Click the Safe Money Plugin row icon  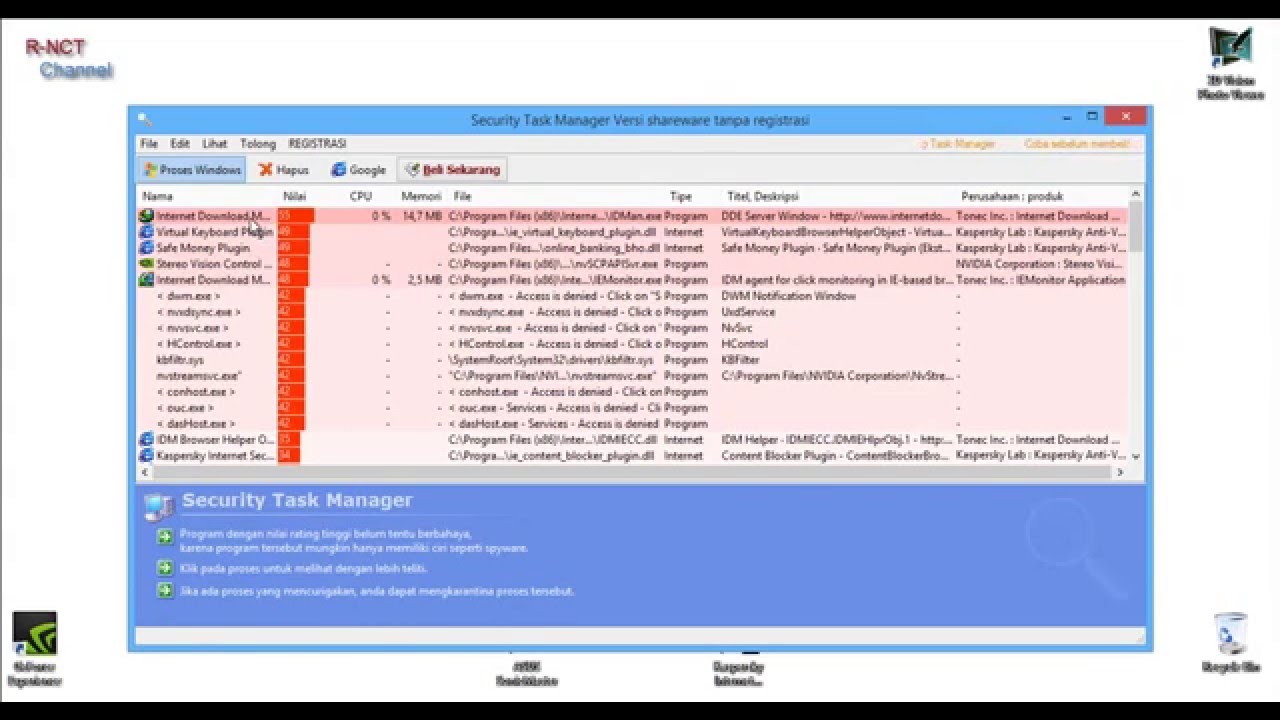click(x=146, y=248)
